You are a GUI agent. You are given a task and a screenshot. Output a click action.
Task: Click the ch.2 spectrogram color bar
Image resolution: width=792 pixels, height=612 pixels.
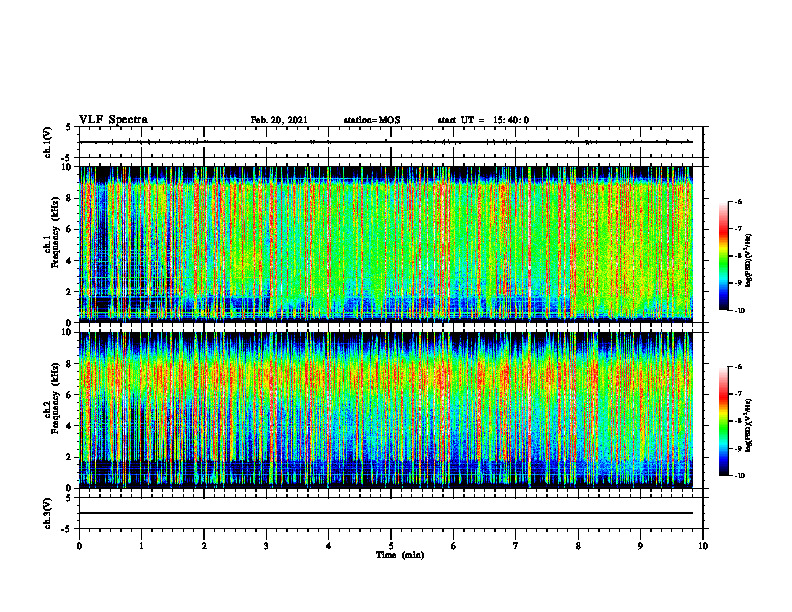[723, 421]
